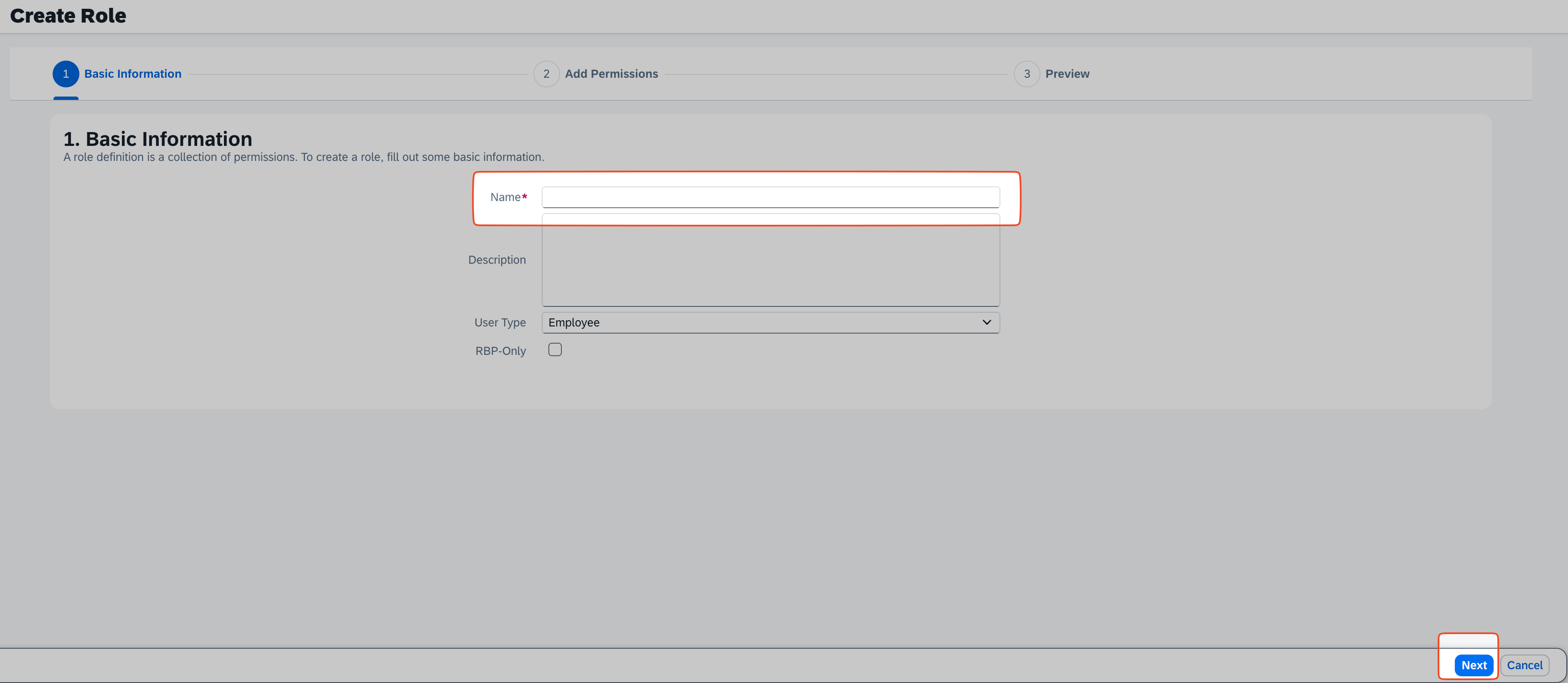The width and height of the screenshot is (1568, 683).
Task: Click into the Description text area
Action: [x=770, y=260]
